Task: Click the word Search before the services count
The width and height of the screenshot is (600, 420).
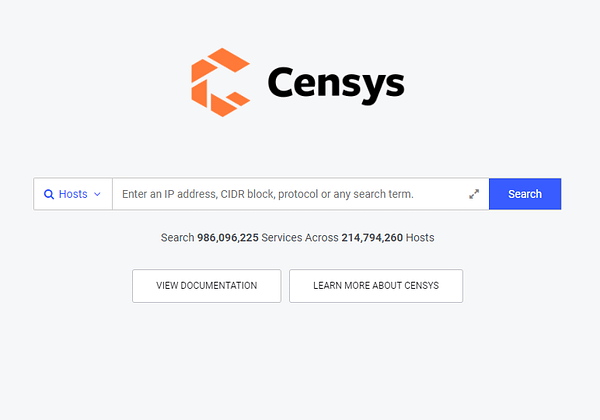Action: tap(178, 238)
